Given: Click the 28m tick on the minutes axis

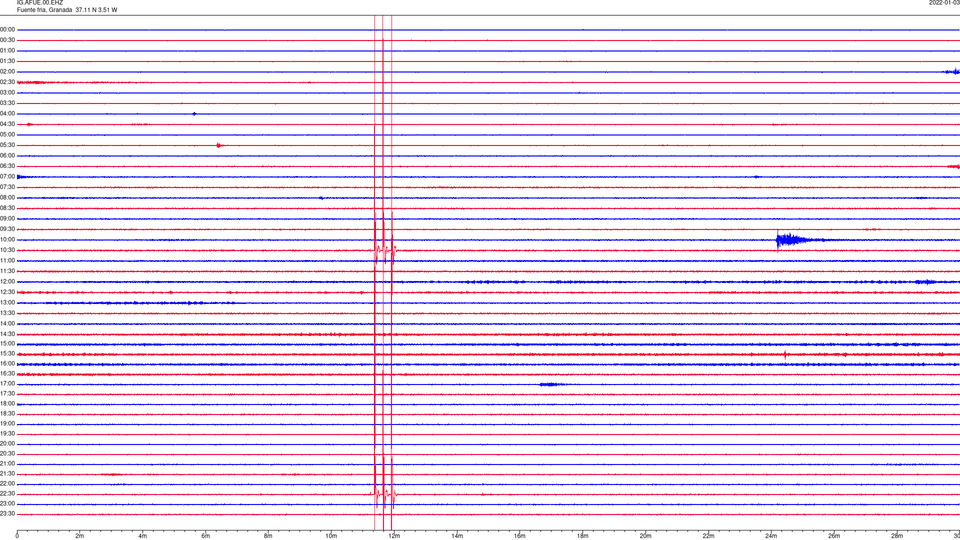Looking at the screenshot, I should [897, 536].
